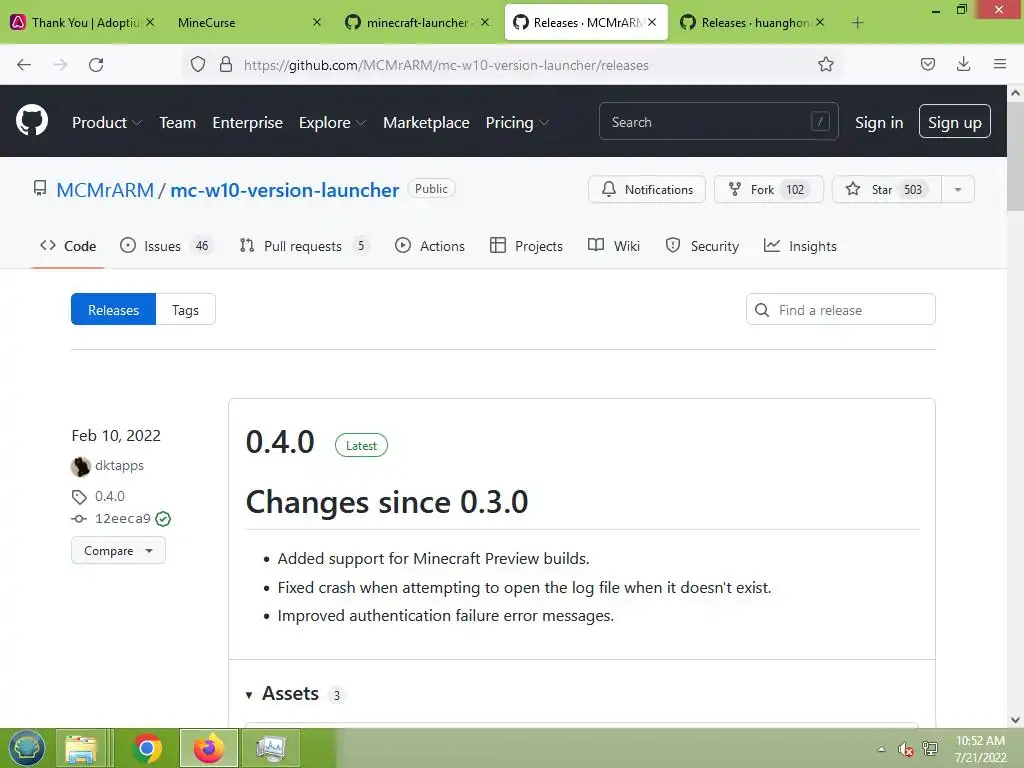This screenshot has width=1024, height=768.
Task: Switch to the Thank You Adoptium tab
Action: pos(83,23)
